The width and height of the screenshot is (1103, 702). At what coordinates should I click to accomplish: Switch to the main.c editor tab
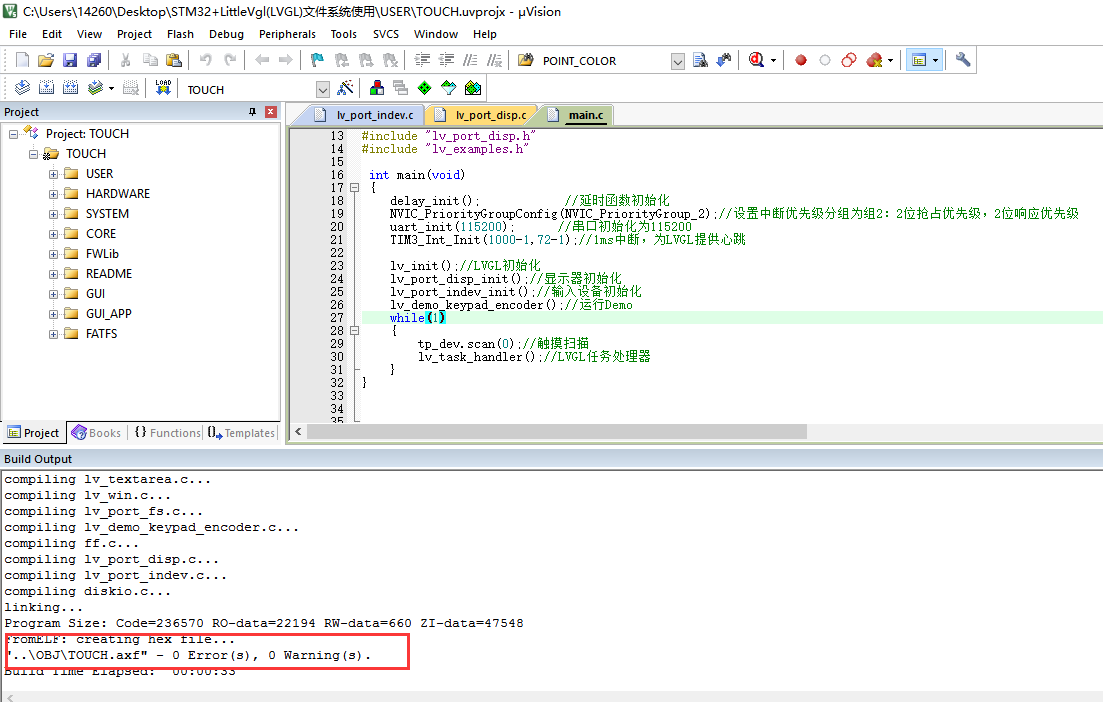(x=584, y=114)
